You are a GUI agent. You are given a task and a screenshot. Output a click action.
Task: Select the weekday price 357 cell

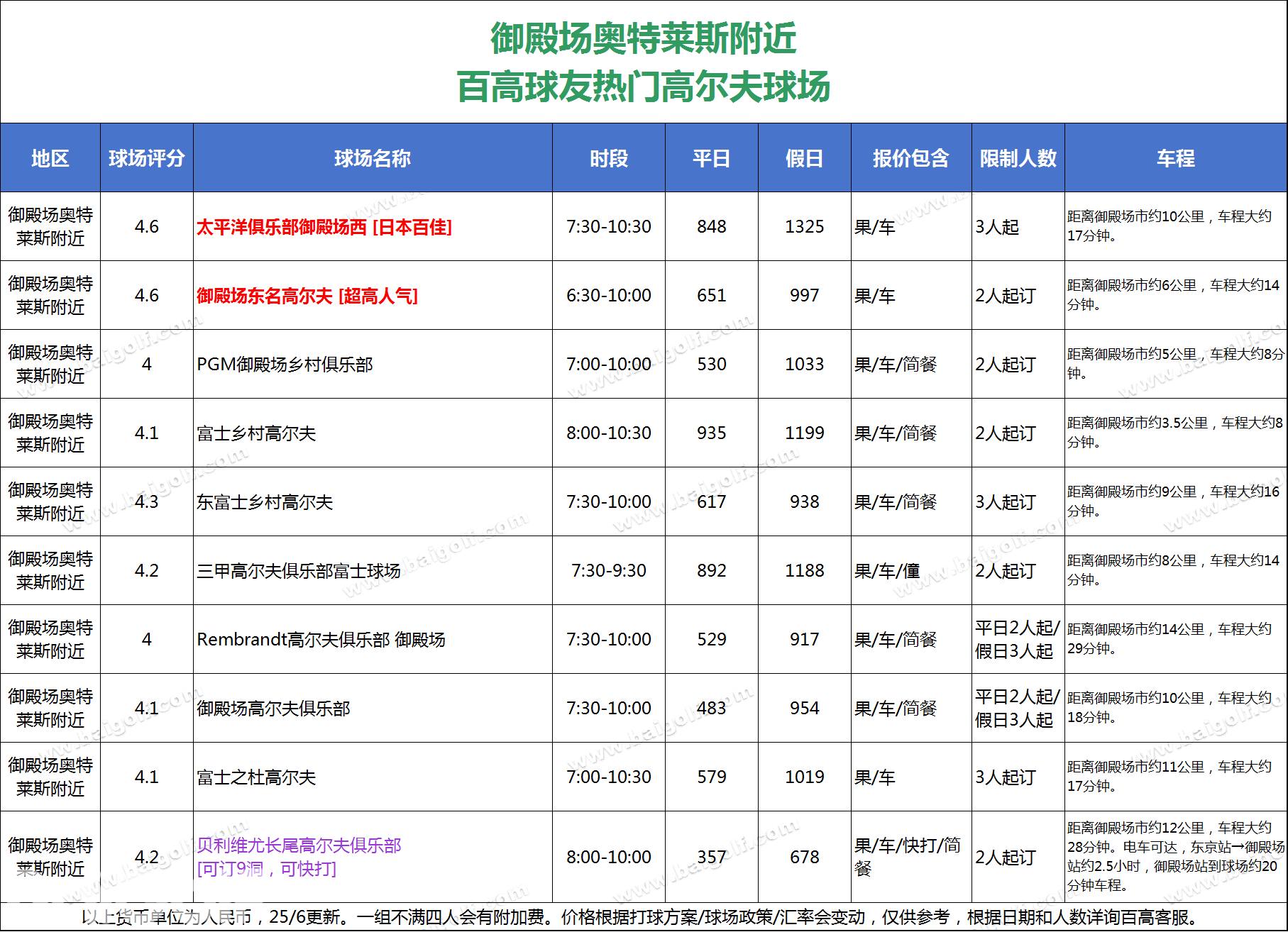click(711, 857)
